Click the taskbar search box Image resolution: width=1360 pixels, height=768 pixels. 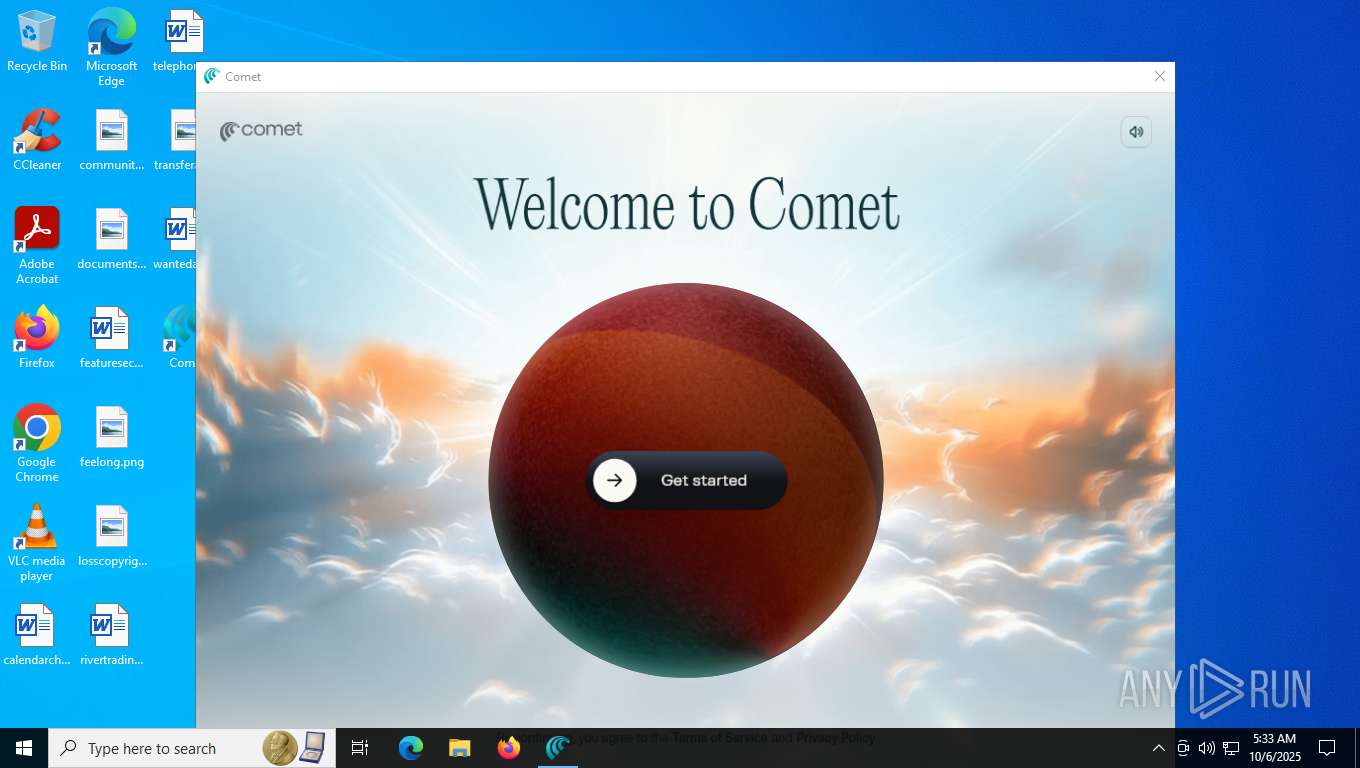click(x=192, y=748)
